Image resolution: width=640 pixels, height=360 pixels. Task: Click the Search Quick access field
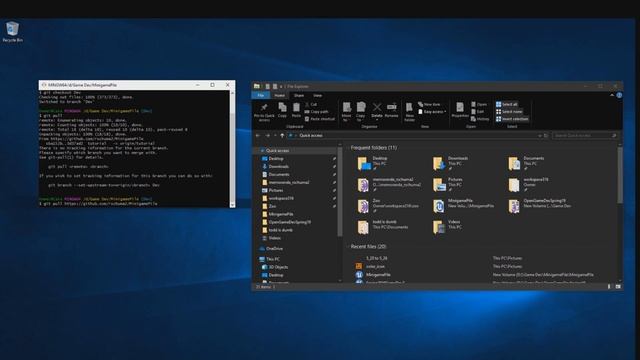(584, 136)
